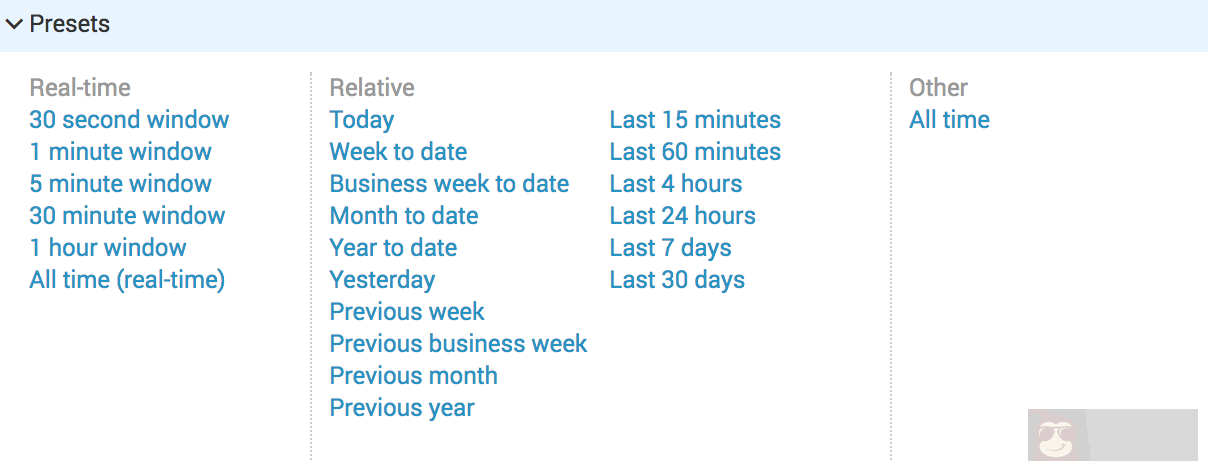Image resolution: width=1208 pixels, height=466 pixels.
Task: Choose 1 hour window preset
Action: (x=108, y=248)
